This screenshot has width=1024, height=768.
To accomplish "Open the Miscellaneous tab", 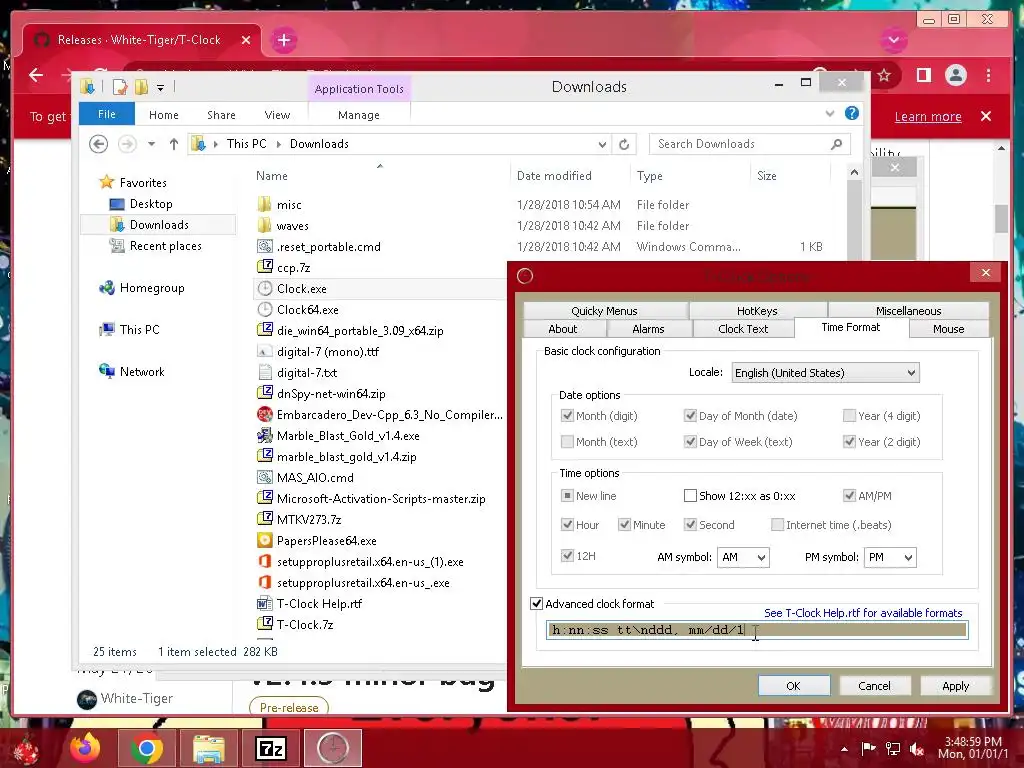I will [908, 311].
